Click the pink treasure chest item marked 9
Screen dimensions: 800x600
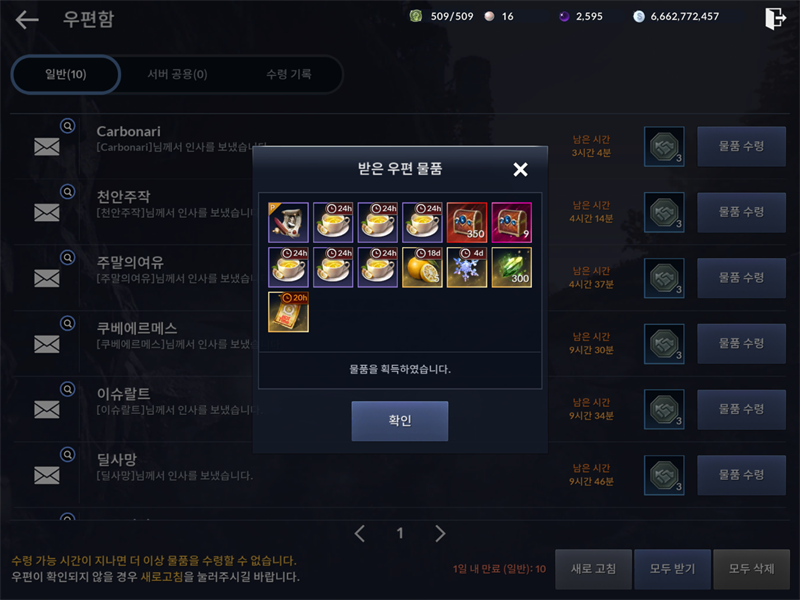point(512,222)
